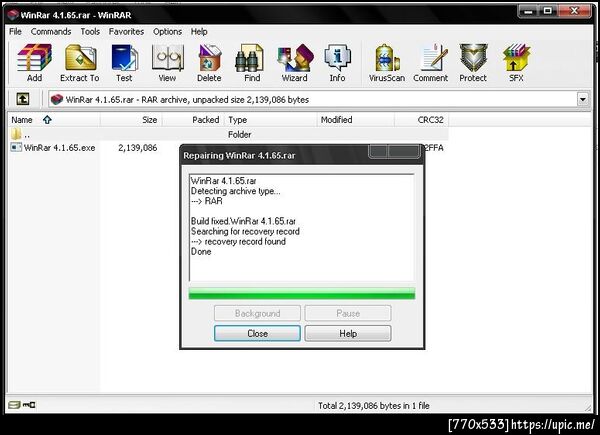Sort by the Packed column header
Viewport: 600px width, 435px height.
(x=193, y=120)
